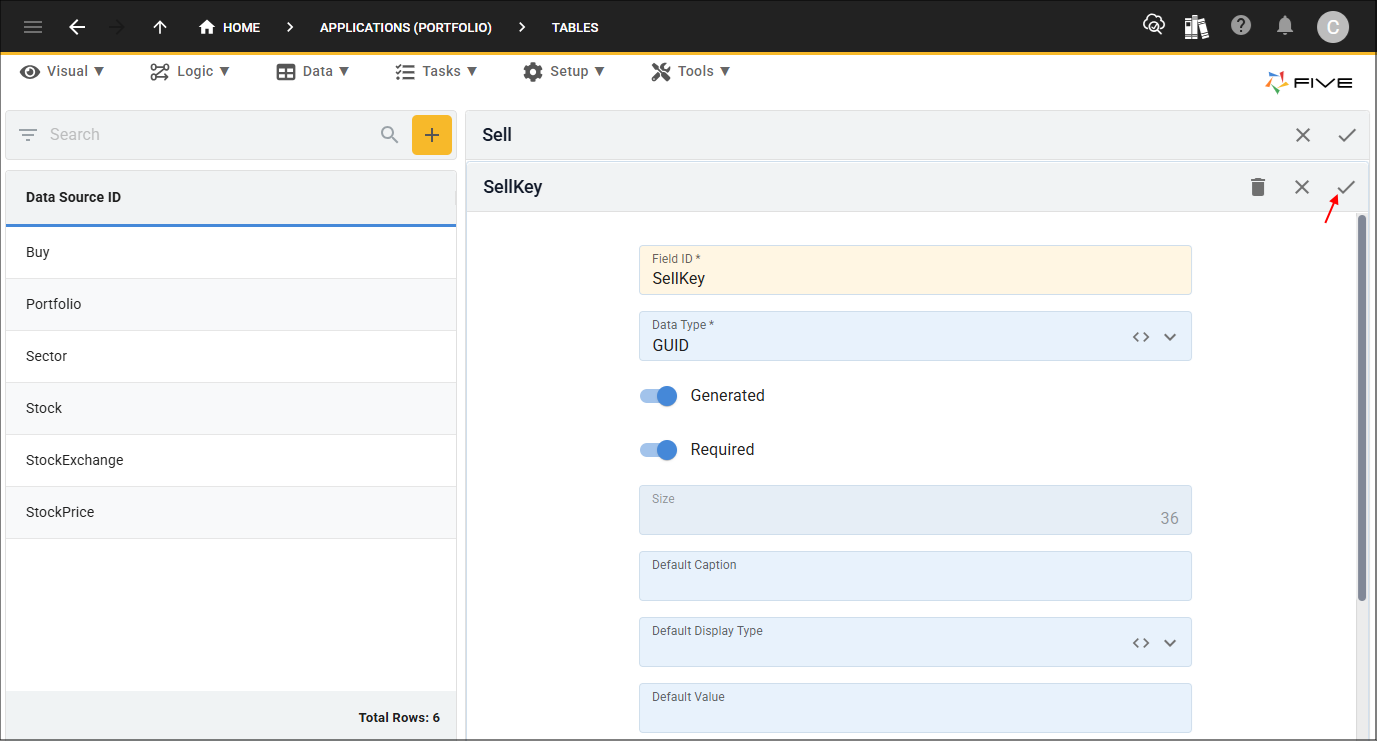1377x741 pixels.
Task: Edit the Field ID input
Action: (x=915, y=270)
